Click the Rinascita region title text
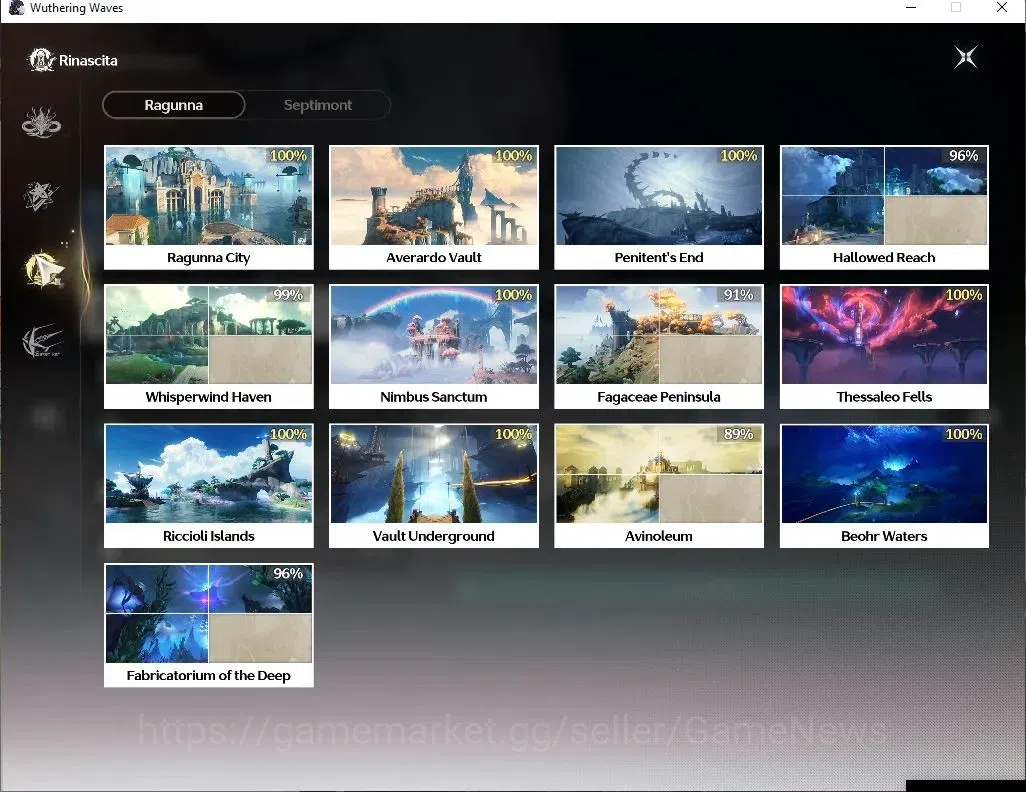Screen dimensions: 1026x792 tap(88, 60)
